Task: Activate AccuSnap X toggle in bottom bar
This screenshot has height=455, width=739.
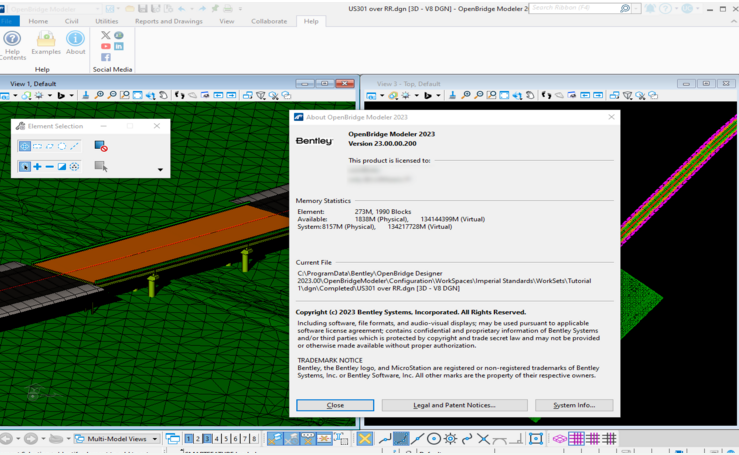Action: (x=364, y=439)
